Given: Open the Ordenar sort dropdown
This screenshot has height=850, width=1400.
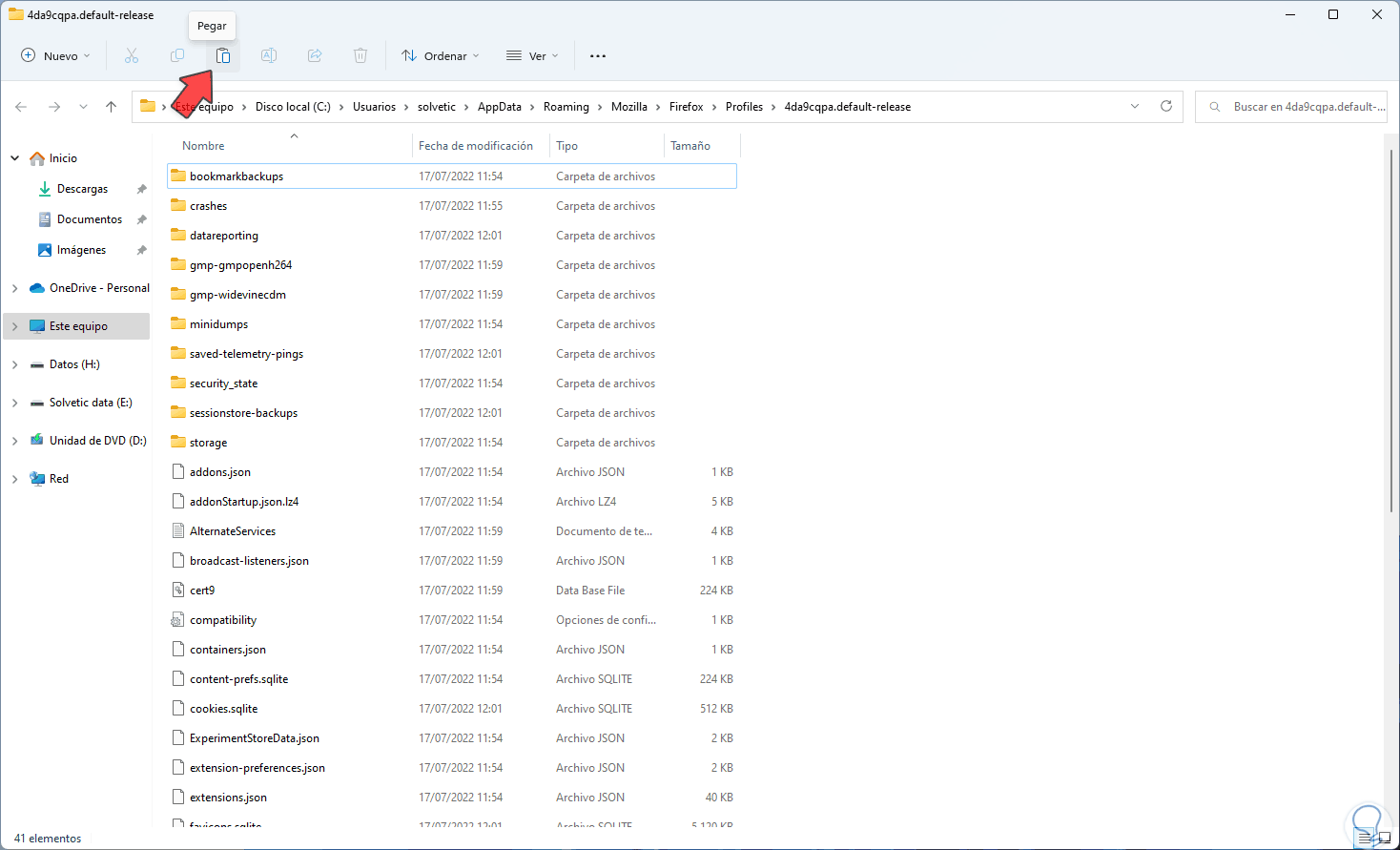Looking at the screenshot, I should (x=441, y=56).
